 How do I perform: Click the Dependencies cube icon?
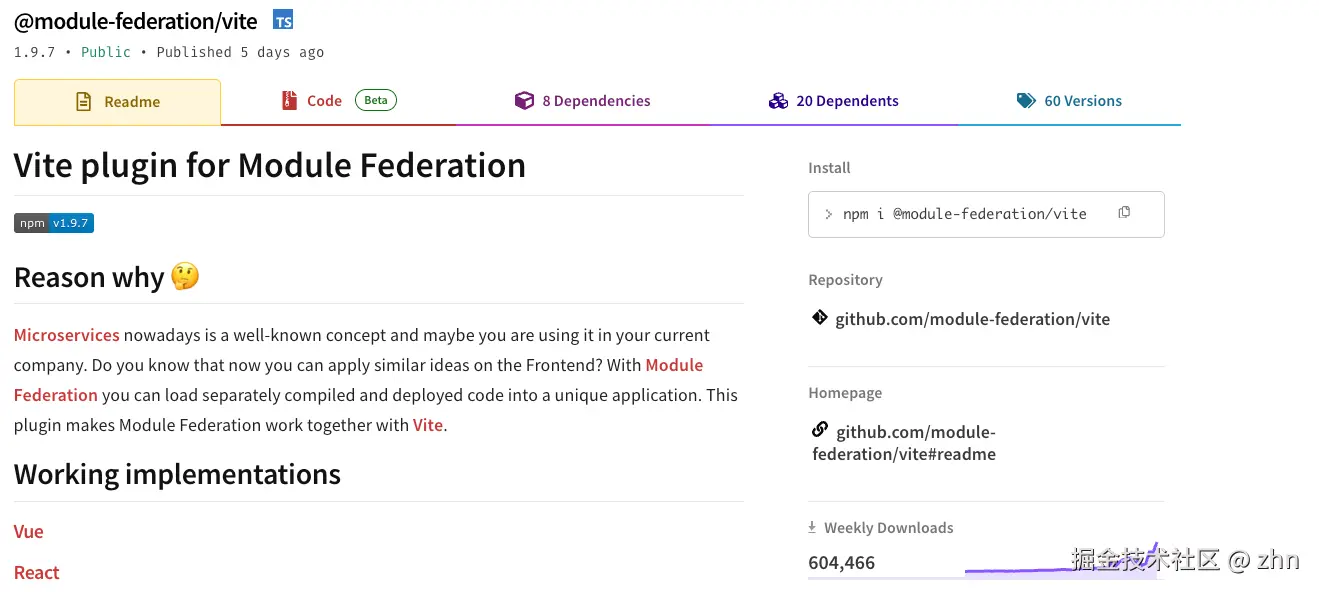[x=524, y=101]
